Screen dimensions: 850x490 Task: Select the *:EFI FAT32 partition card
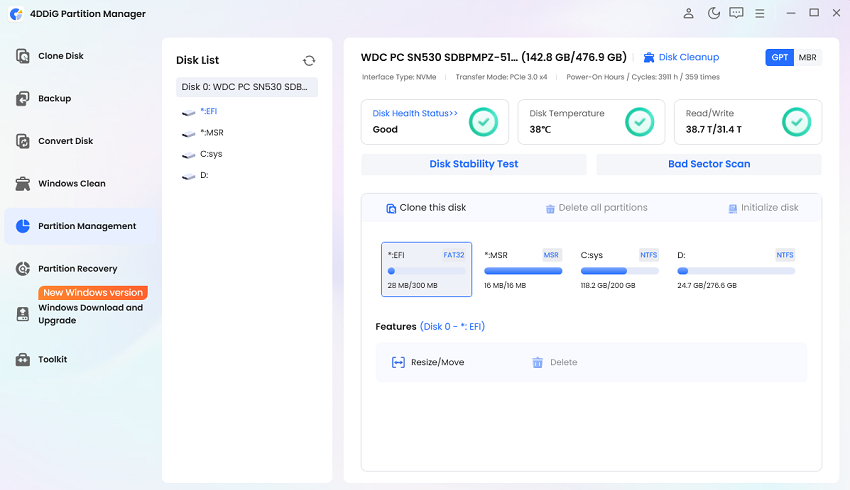click(426, 269)
